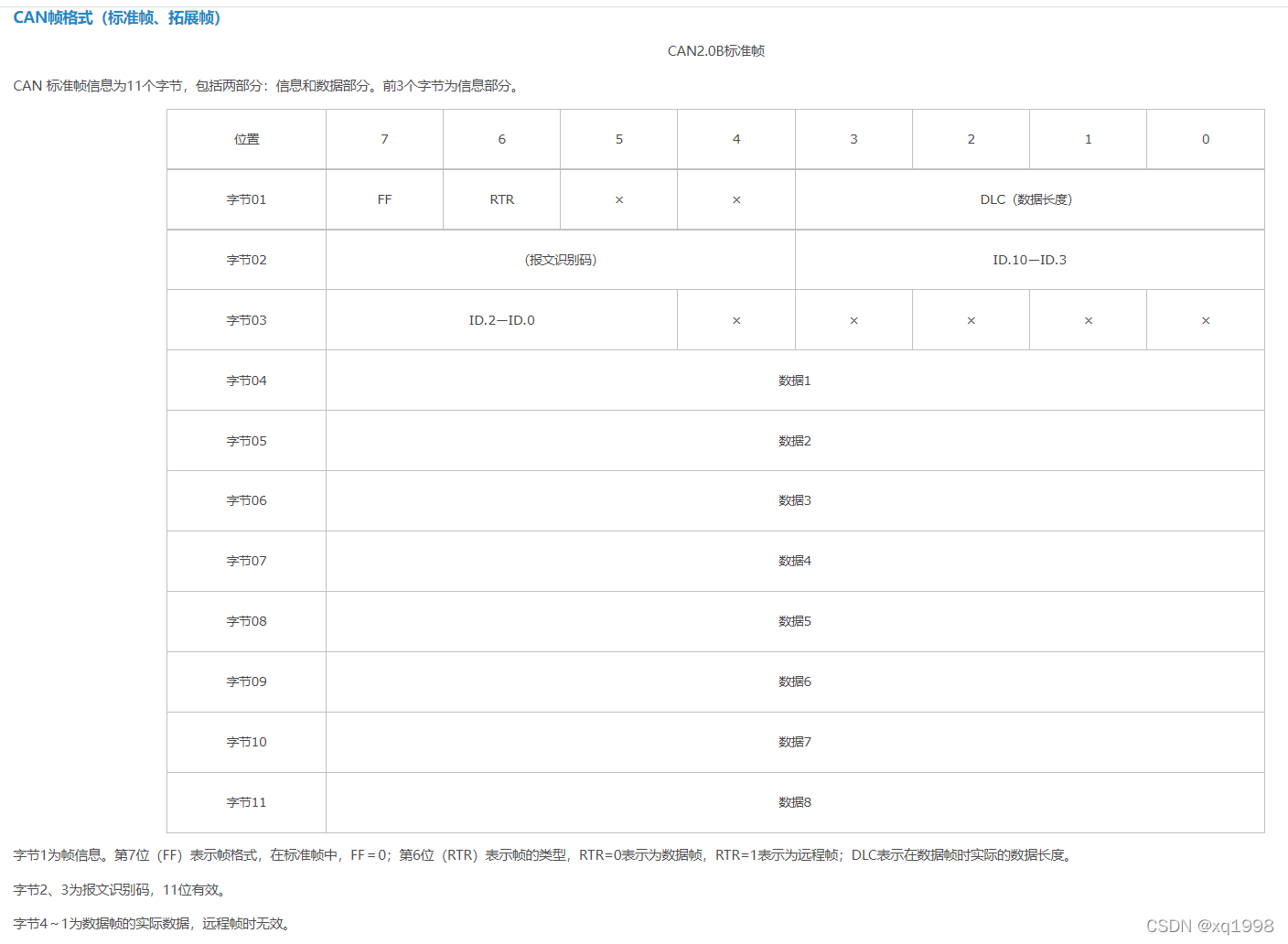Click the paragraph starting "字节1为帧信息"
Image resolution: width=1288 pixels, height=944 pixels.
click(544, 855)
